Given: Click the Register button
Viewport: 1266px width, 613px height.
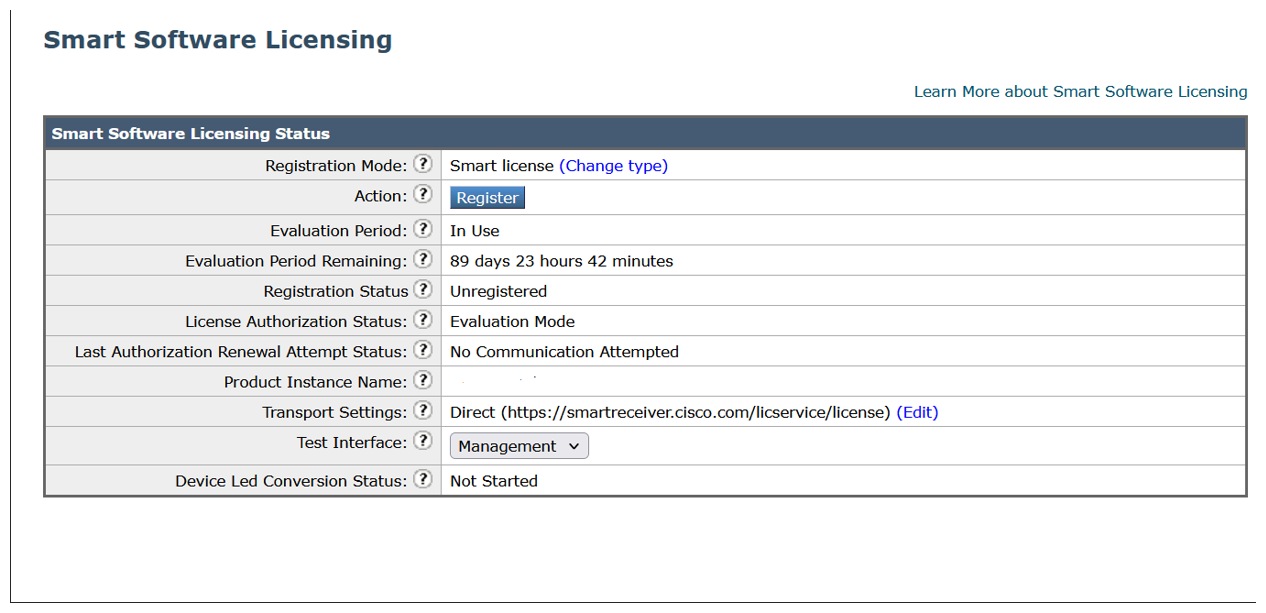Looking at the screenshot, I should (x=487, y=197).
